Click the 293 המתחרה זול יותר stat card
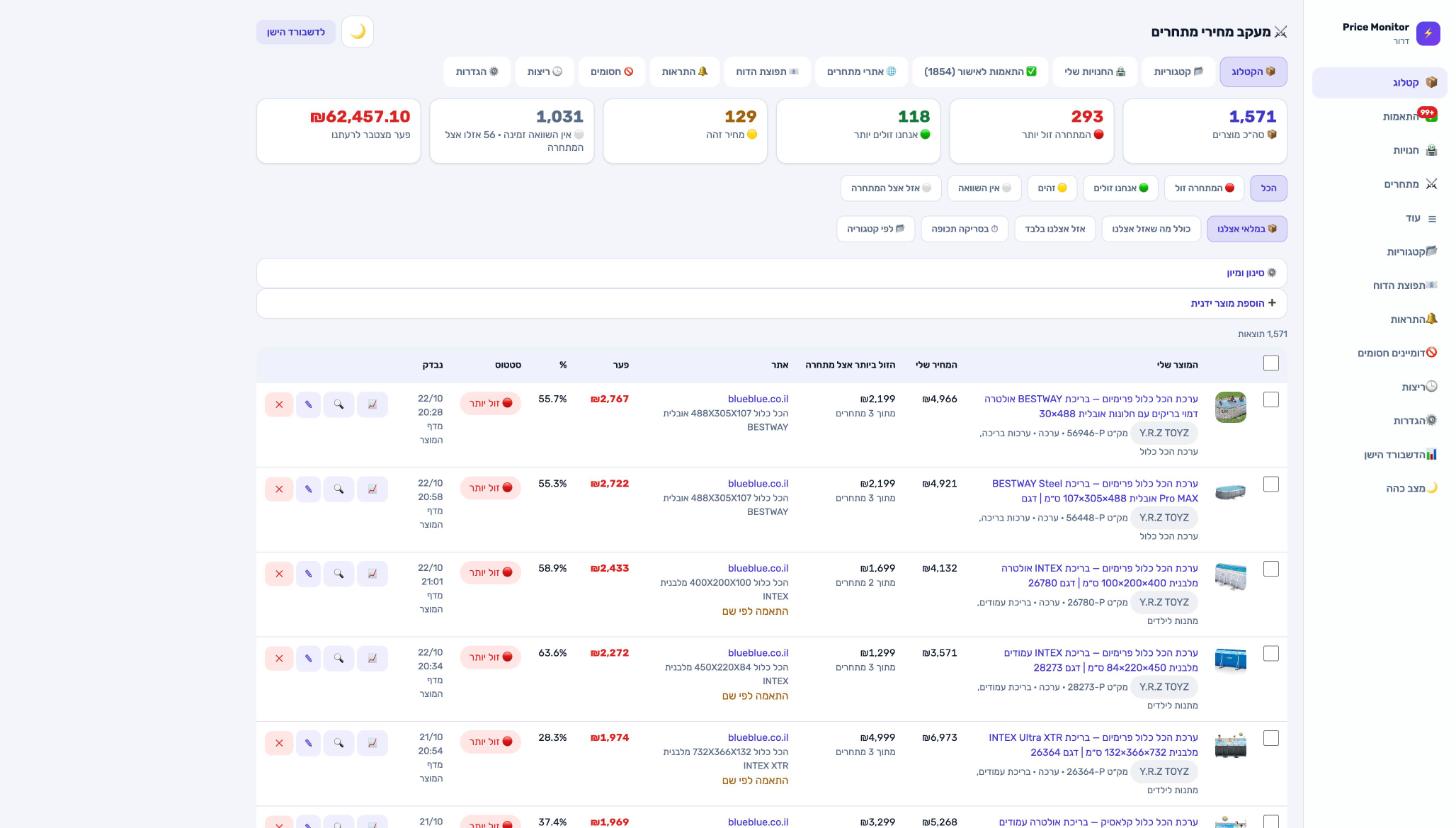This screenshot has width=1456, height=828. pyautogui.click(x=1031, y=130)
